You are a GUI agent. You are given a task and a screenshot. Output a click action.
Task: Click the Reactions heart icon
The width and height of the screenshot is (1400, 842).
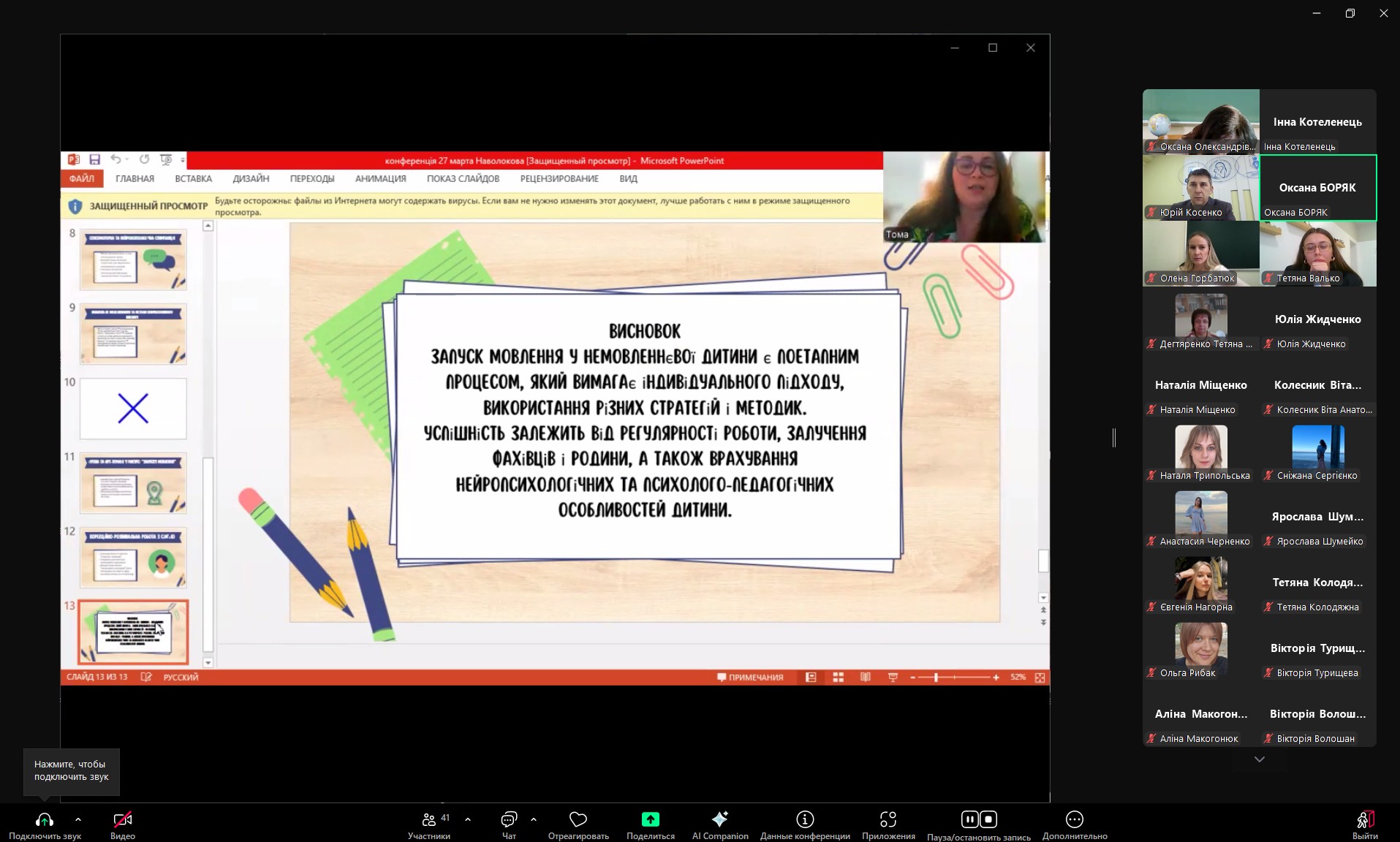(x=578, y=819)
